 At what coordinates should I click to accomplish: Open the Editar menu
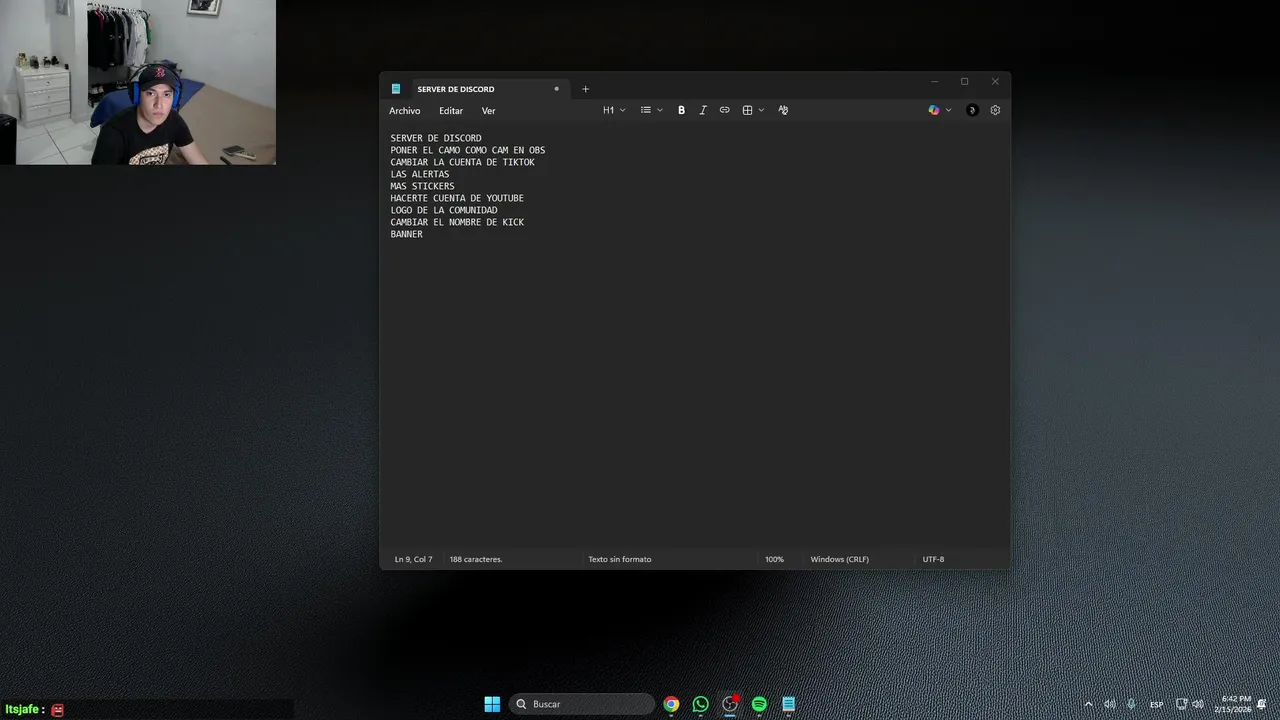451,111
